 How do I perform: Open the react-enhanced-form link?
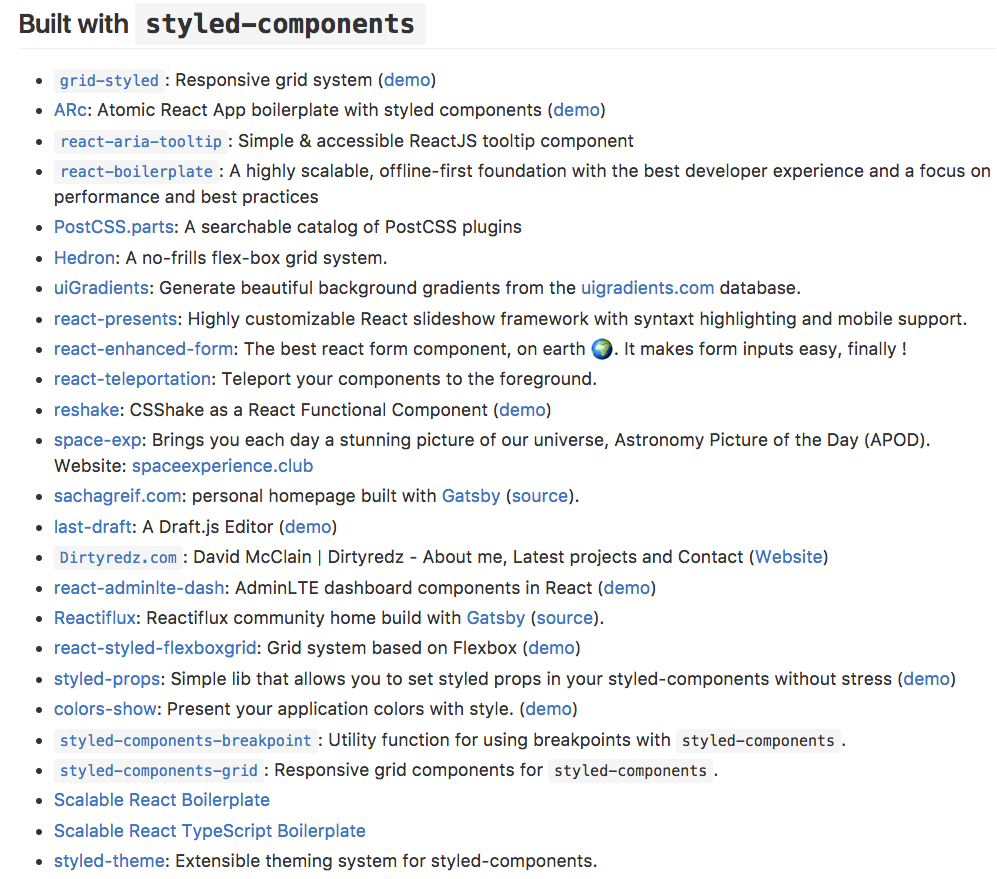tap(144, 349)
